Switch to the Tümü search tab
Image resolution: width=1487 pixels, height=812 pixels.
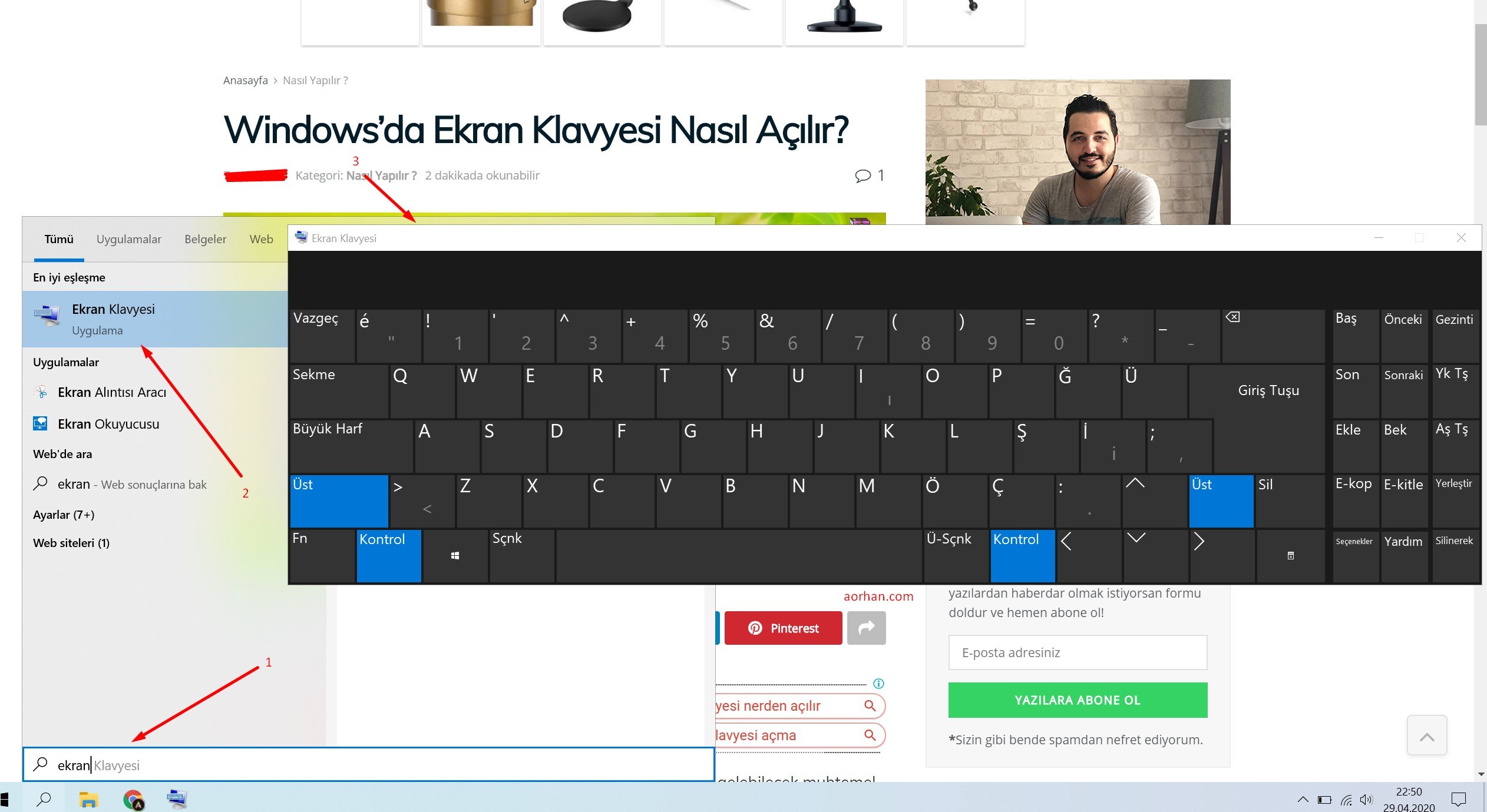[59, 239]
